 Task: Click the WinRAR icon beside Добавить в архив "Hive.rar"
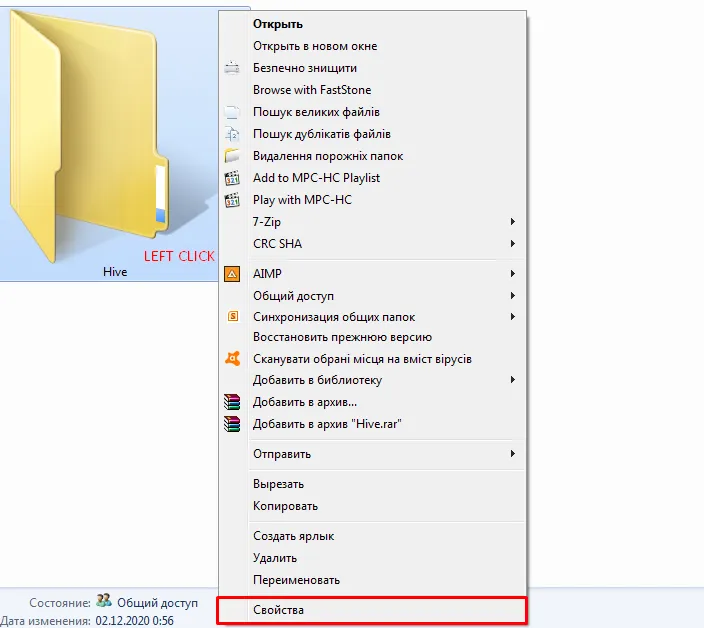(232, 424)
